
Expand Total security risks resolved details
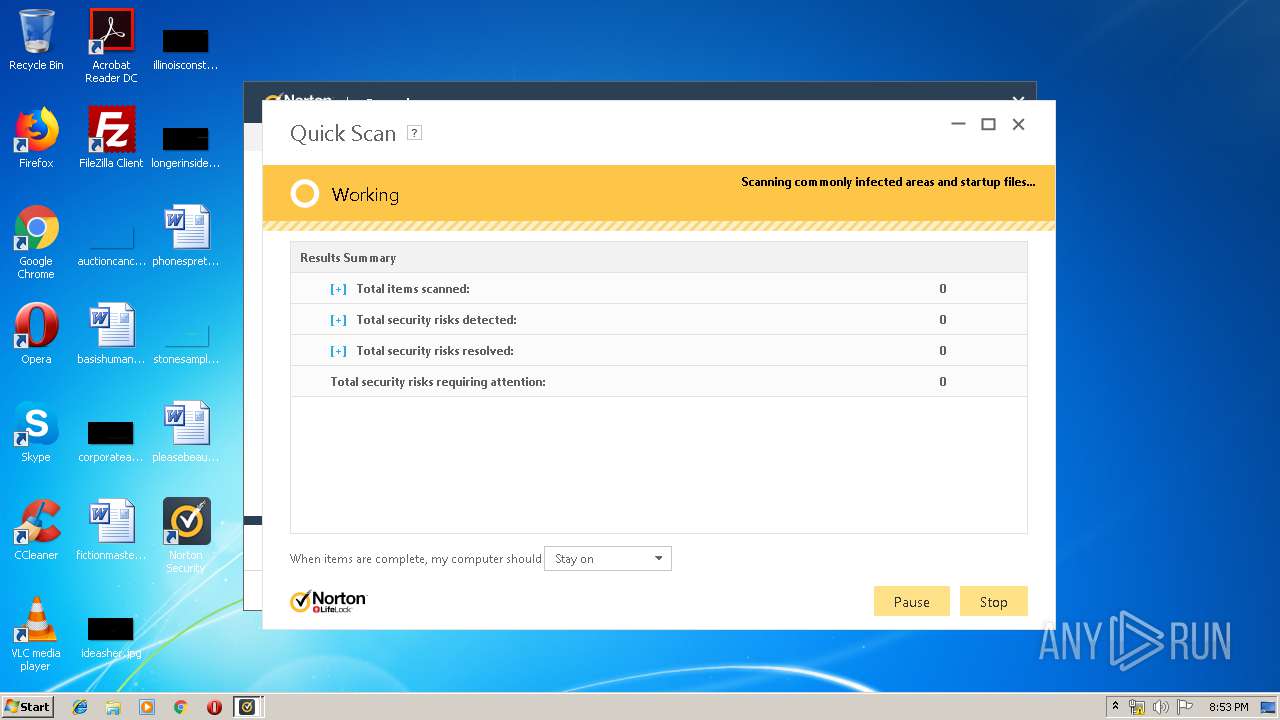pos(338,351)
